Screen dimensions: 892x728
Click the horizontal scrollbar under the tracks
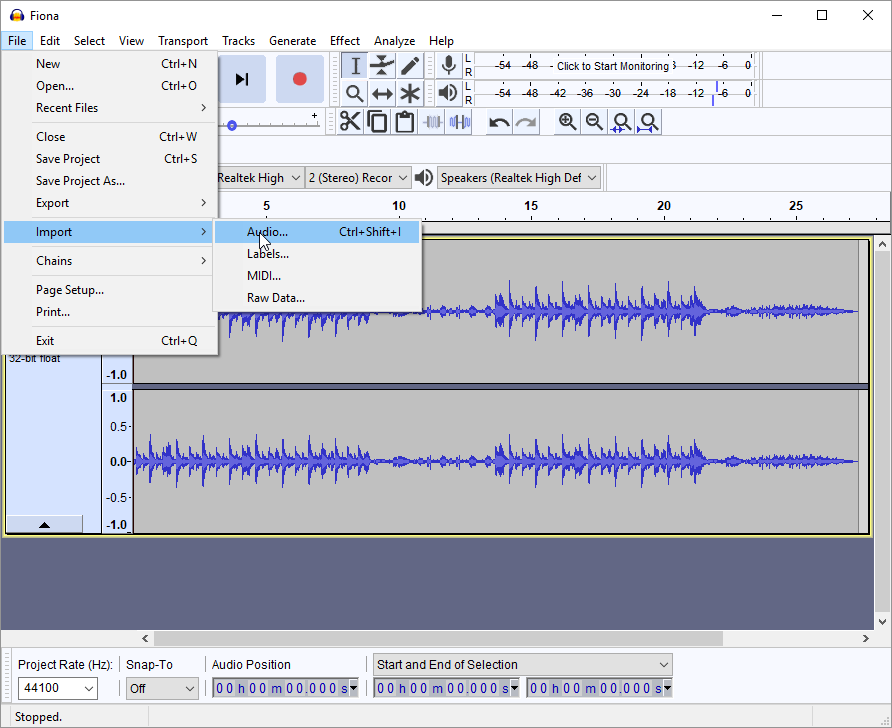point(437,638)
